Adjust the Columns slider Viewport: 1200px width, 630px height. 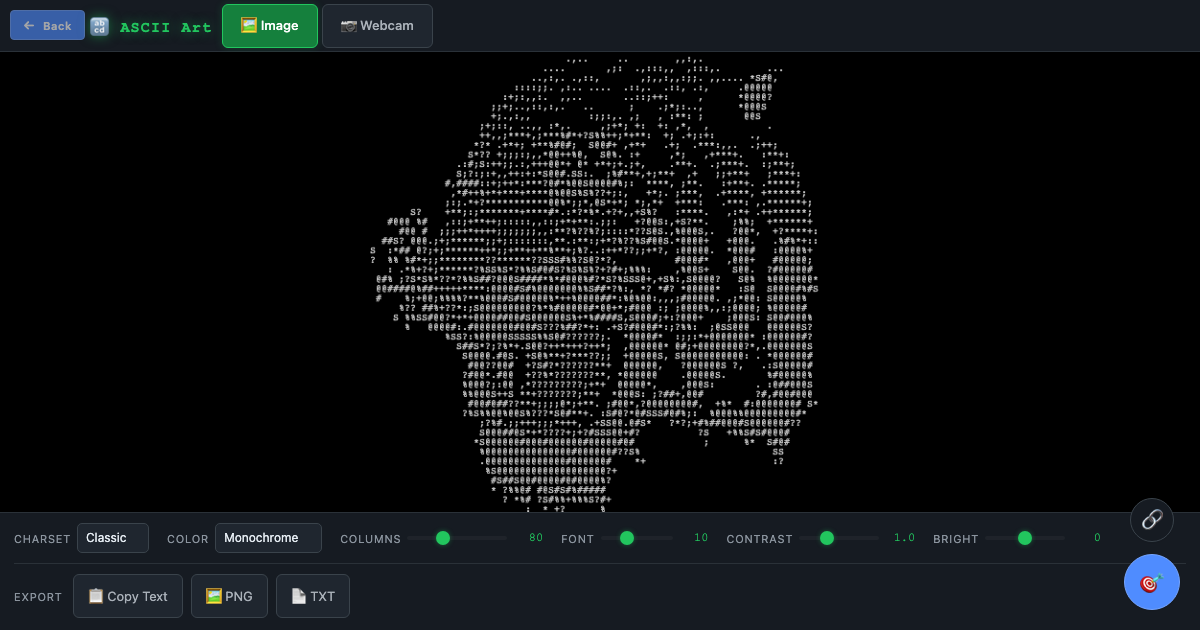[x=457, y=538]
